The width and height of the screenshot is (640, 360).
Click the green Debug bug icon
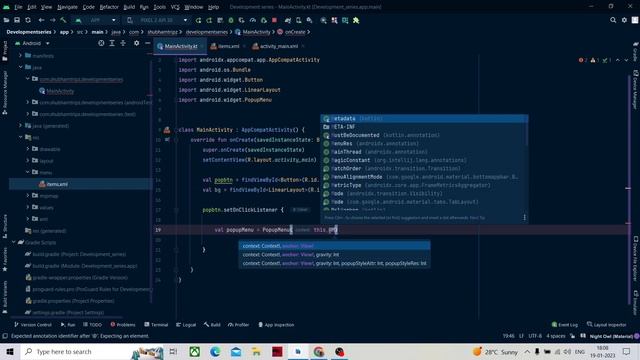coord(231,20)
